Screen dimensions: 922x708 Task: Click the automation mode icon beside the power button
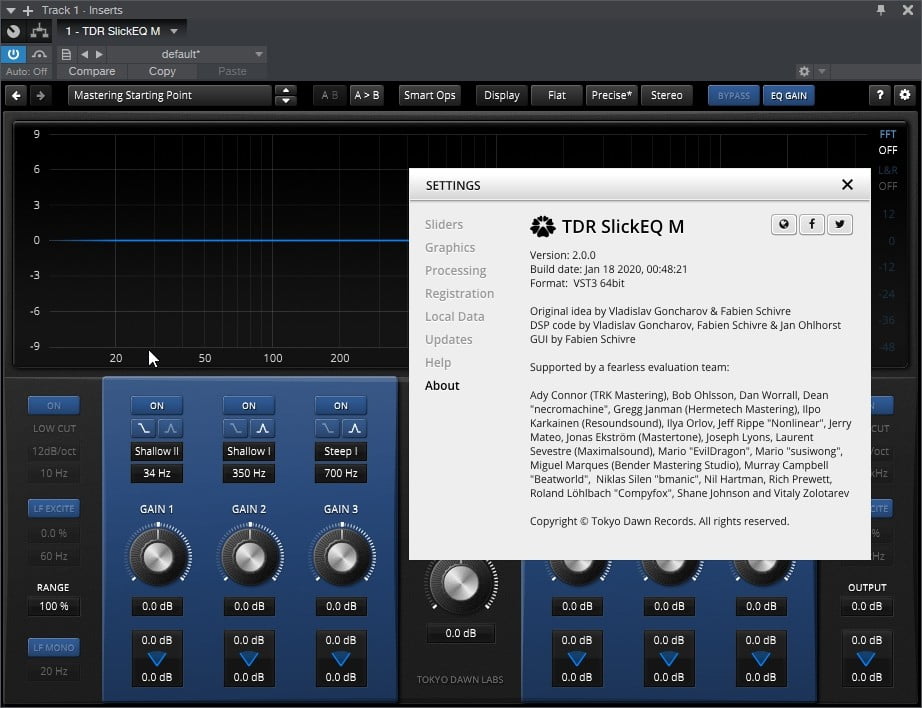coord(39,55)
